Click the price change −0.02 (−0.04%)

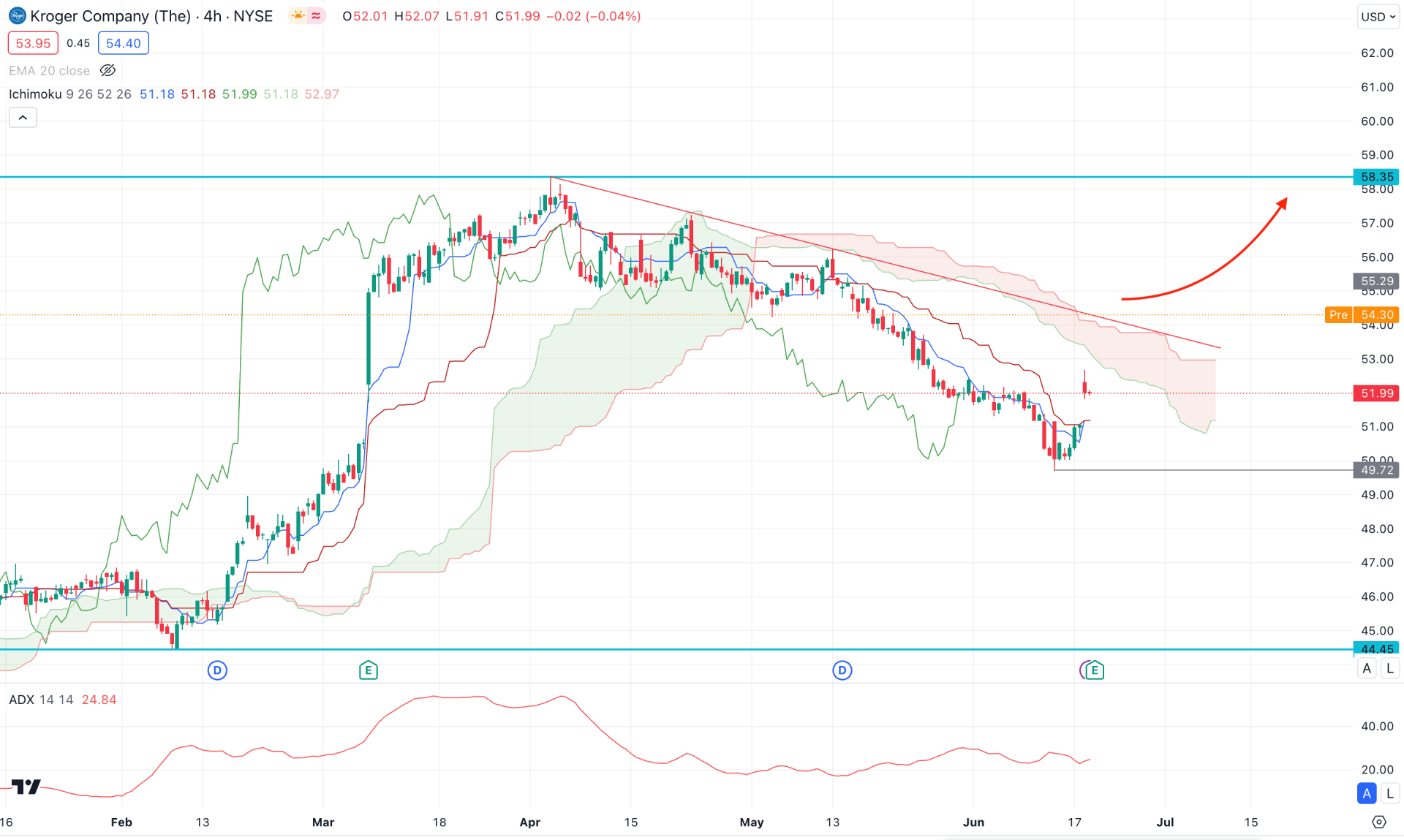[x=593, y=16]
